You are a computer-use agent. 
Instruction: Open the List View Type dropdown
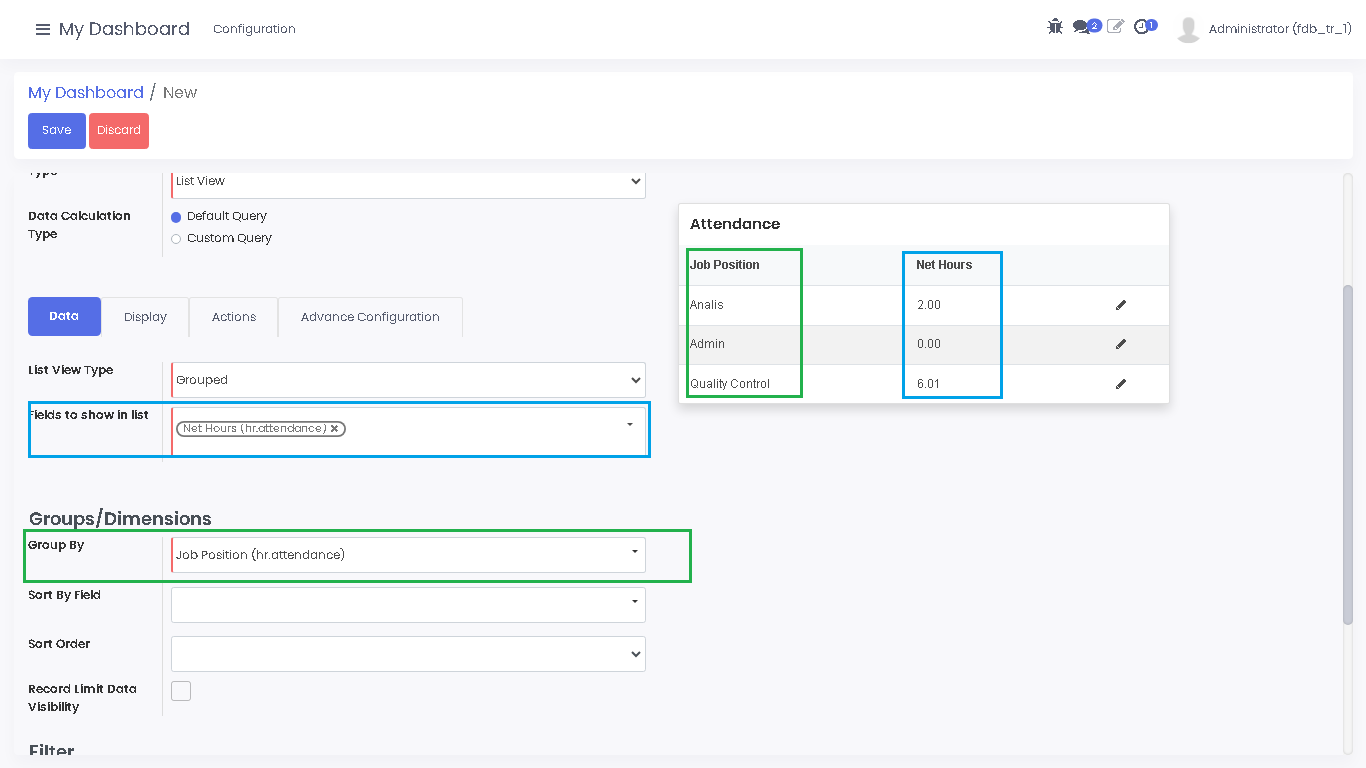(x=408, y=380)
